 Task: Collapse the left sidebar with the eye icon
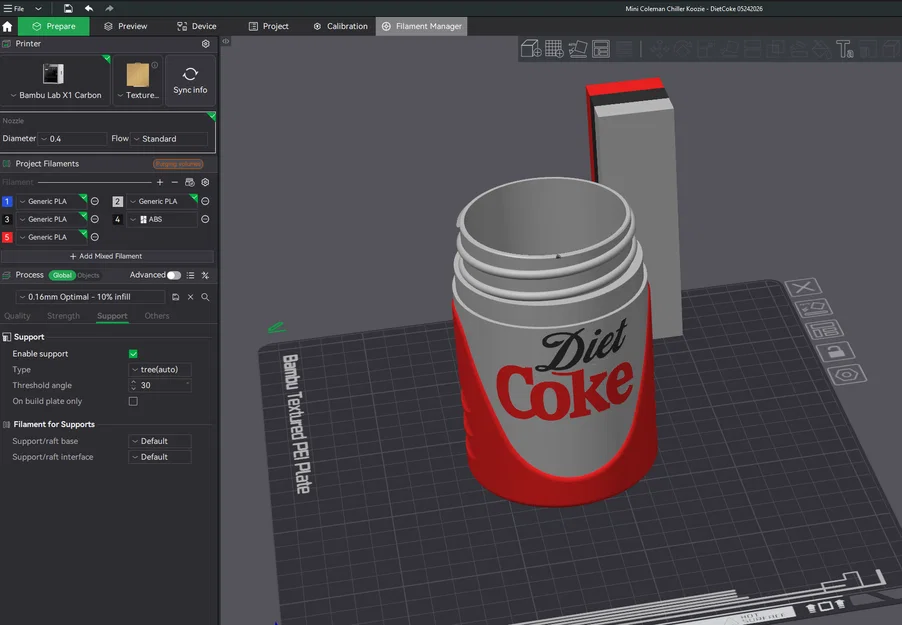226,41
